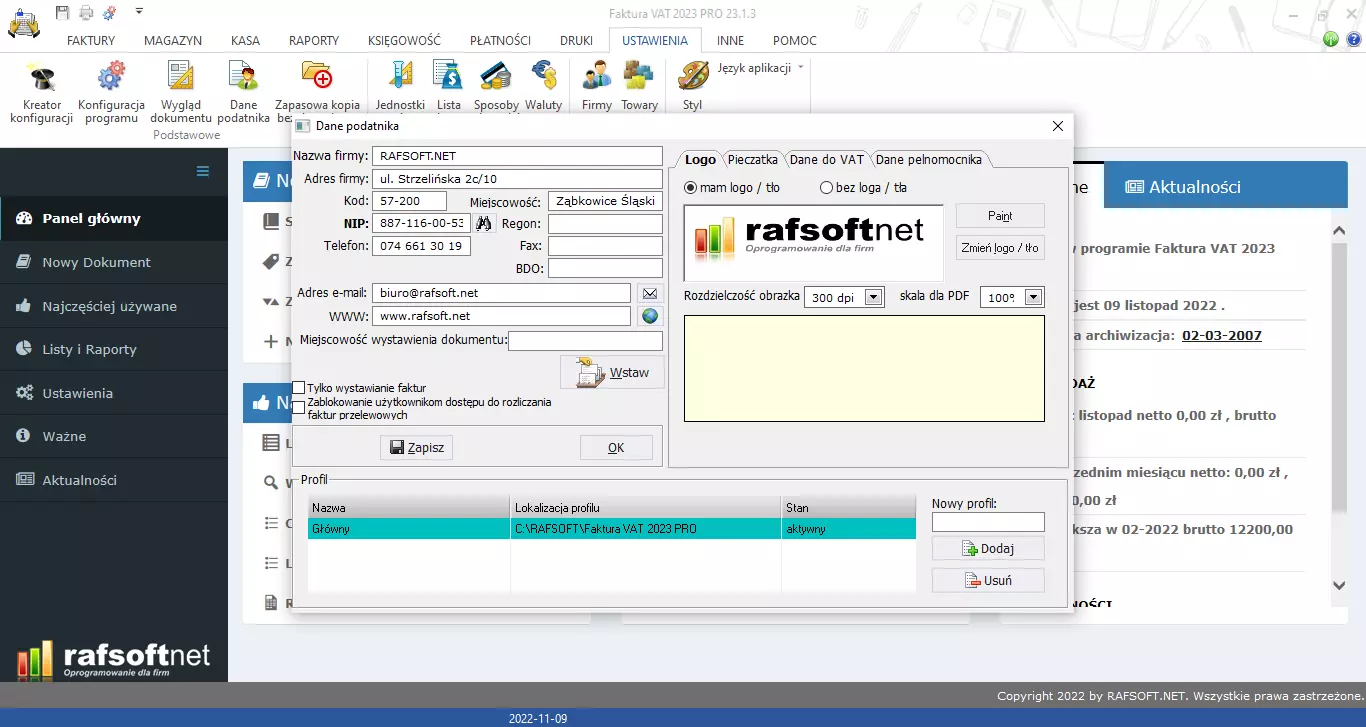Open the 'skala dla PDF' dropdown
The image size is (1366, 727).
point(1033,297)
